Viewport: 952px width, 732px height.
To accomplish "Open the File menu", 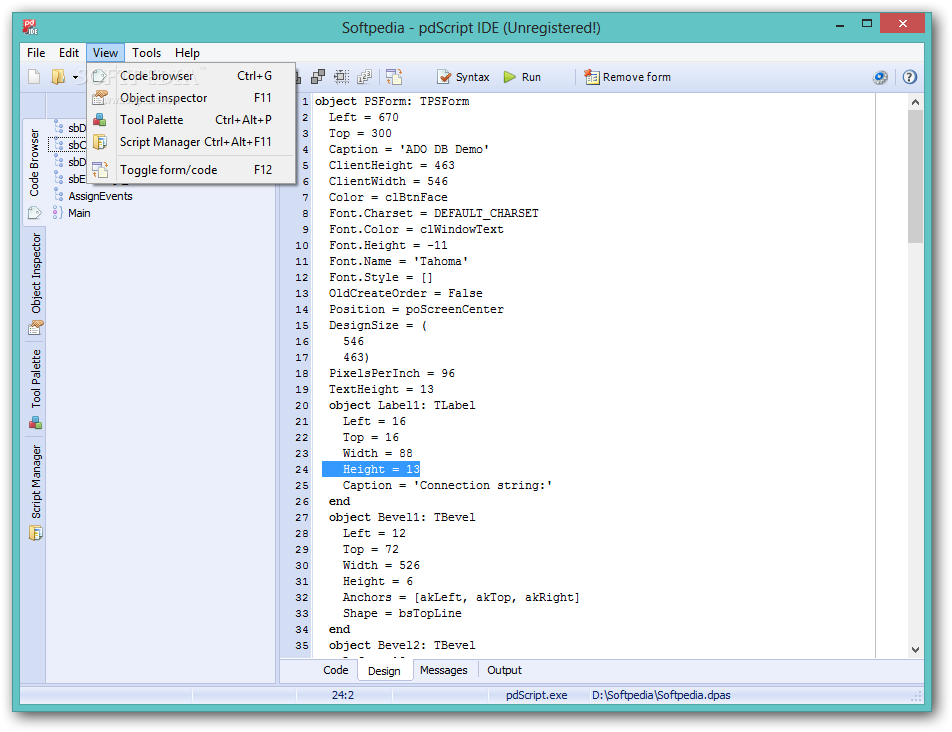I will pos(36,53).
